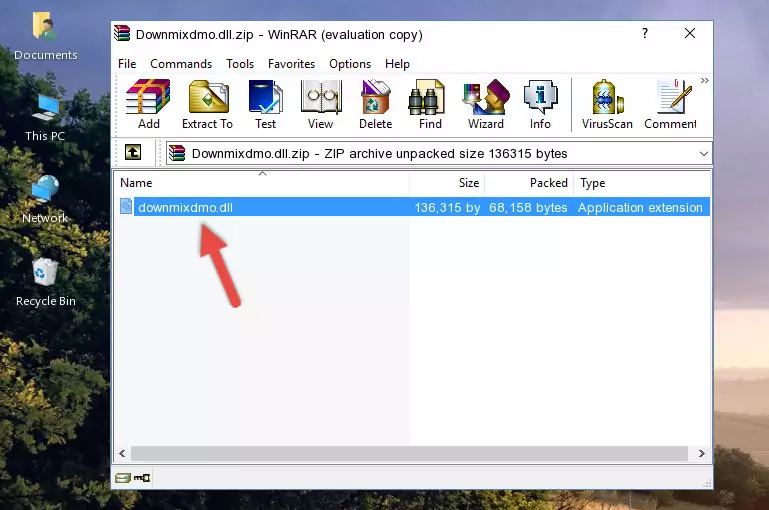Open the Favorites menu
Screen dimensions: 769x510
pyautogui.click(x=291, y=64)
